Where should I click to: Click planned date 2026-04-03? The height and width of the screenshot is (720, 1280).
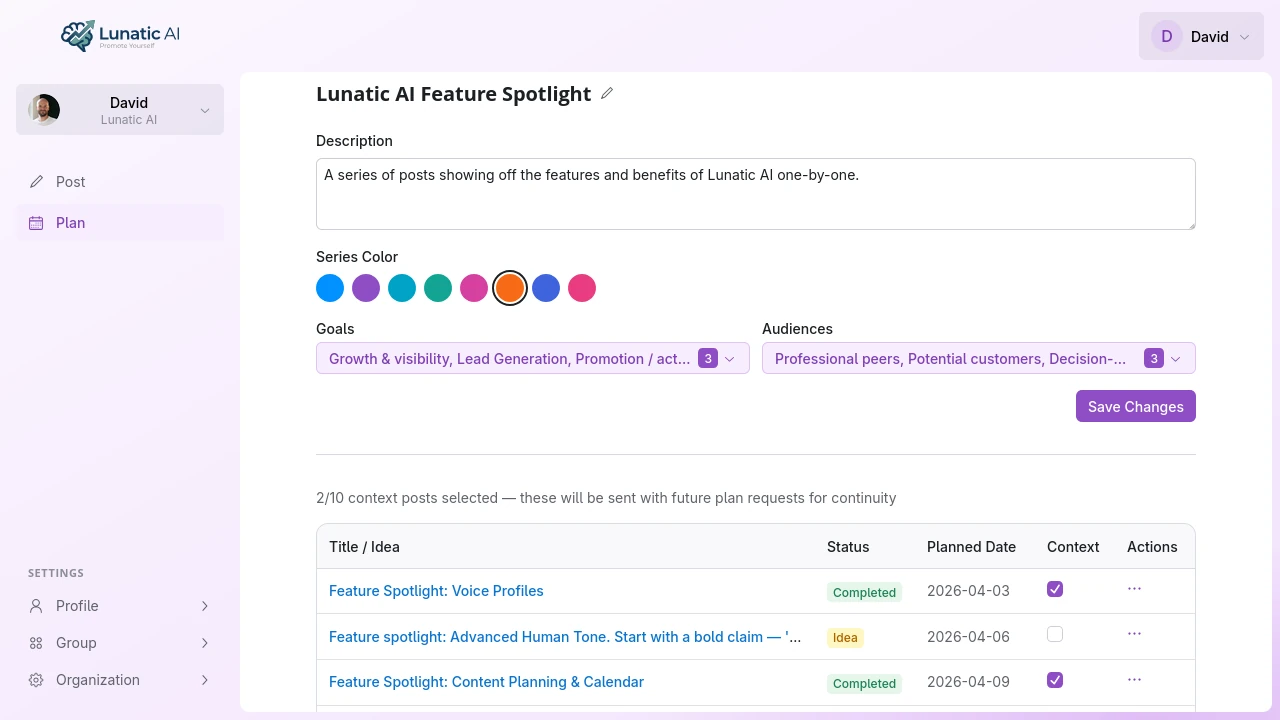968,591
